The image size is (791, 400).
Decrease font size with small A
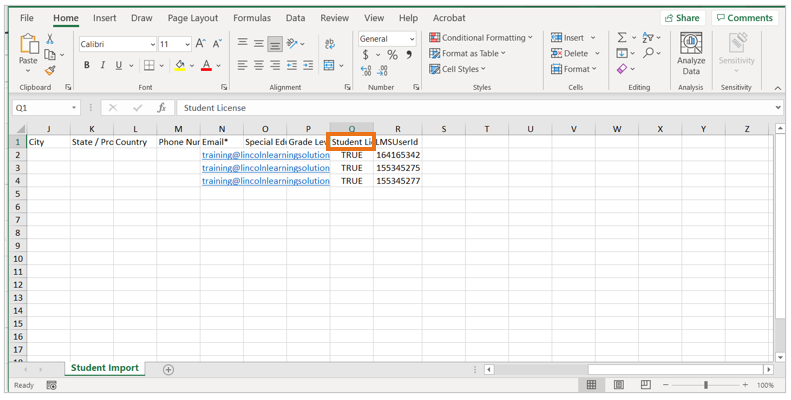click(x=217, y=44)
